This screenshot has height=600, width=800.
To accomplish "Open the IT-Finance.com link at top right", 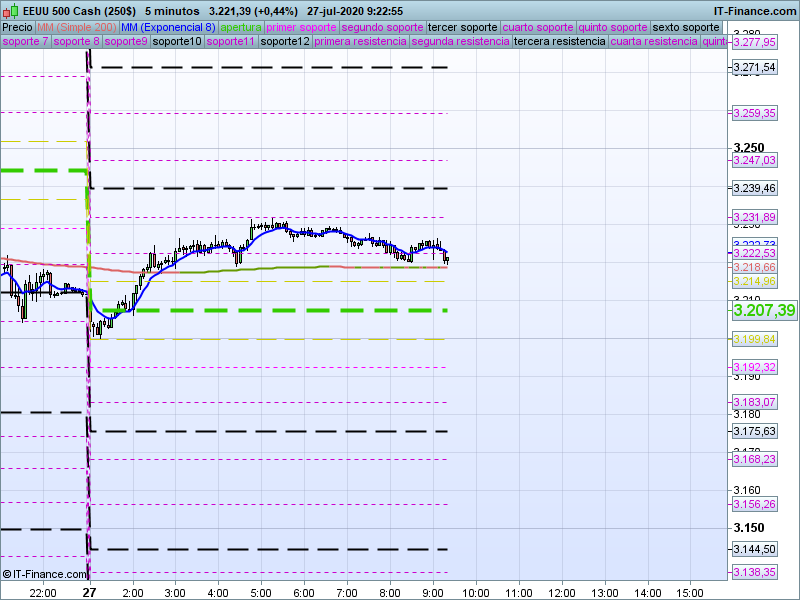I will [755, 11].
